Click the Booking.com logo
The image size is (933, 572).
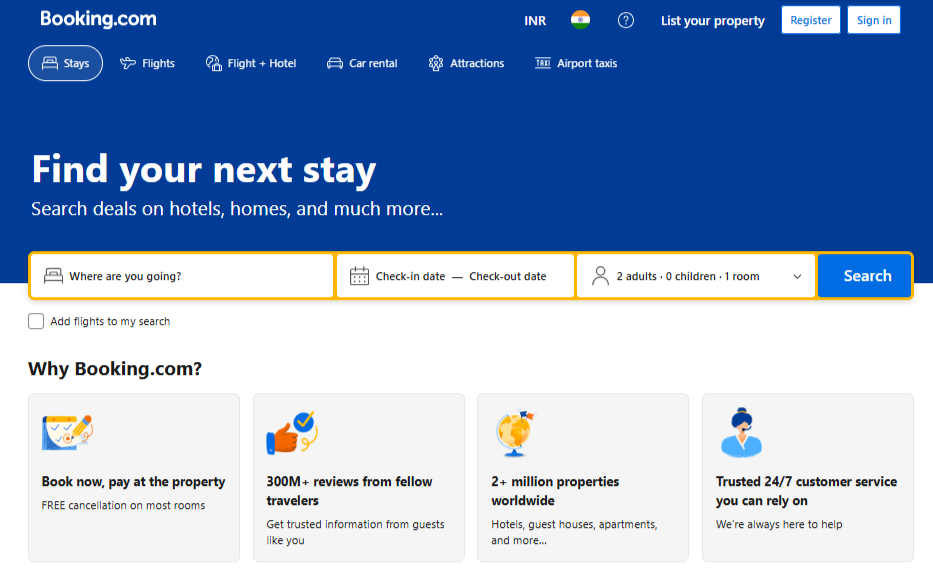[x=98, y=19]
